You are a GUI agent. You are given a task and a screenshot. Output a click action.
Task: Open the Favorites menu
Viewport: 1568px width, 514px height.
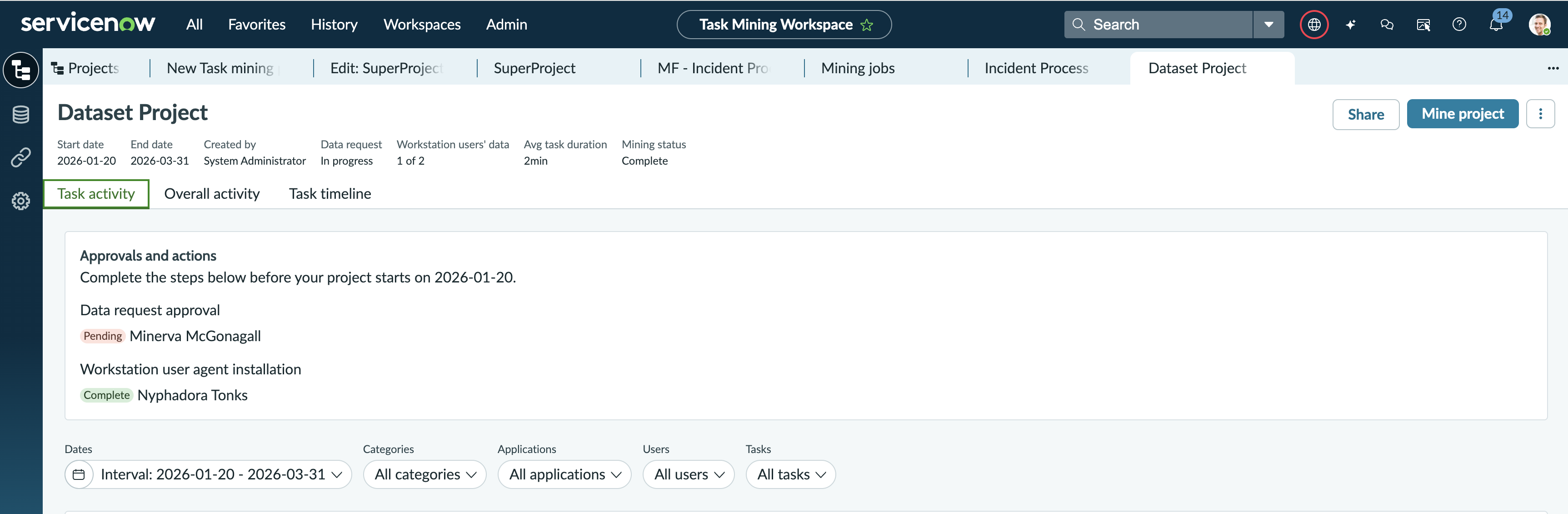(x=256, y=25)
